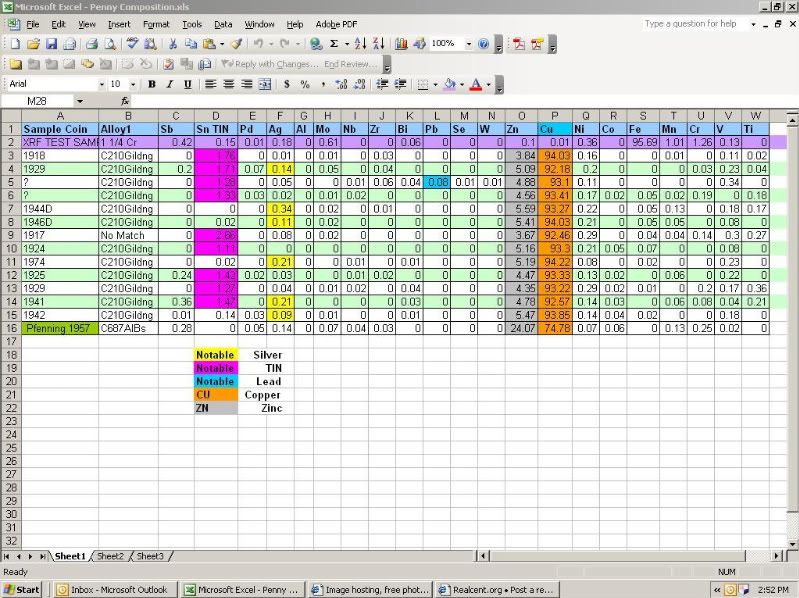Click End Review button
The image size is (799, 598).
tap(351, 64)
